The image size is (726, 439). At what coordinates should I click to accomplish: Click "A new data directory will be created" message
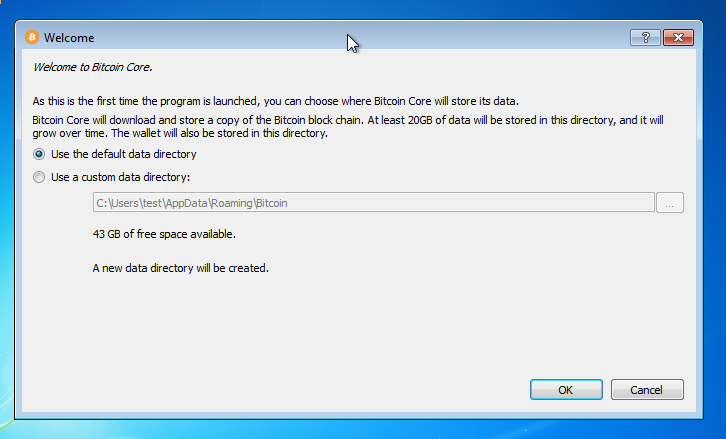[x=181, y=268]
